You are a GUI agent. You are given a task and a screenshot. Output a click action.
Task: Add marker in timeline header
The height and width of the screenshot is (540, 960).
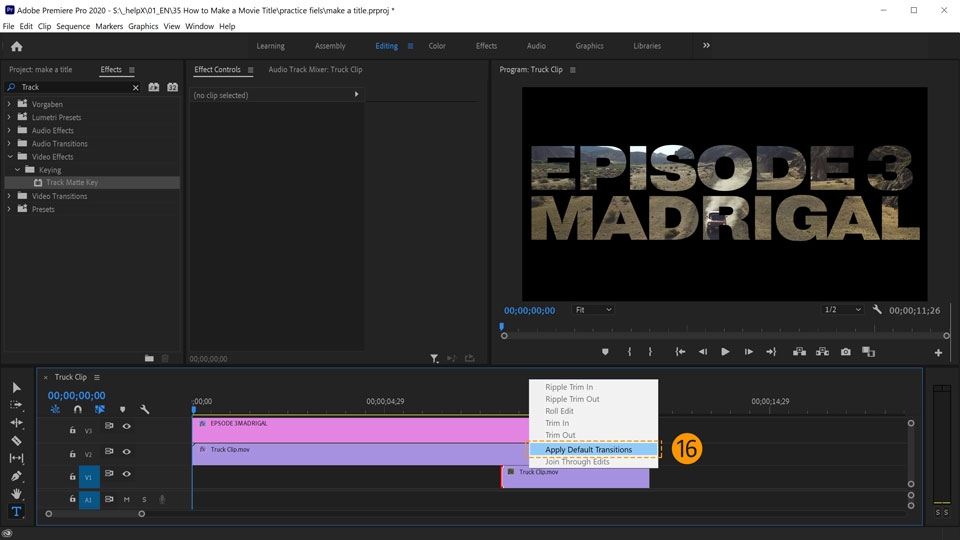[x=122, y=410]
